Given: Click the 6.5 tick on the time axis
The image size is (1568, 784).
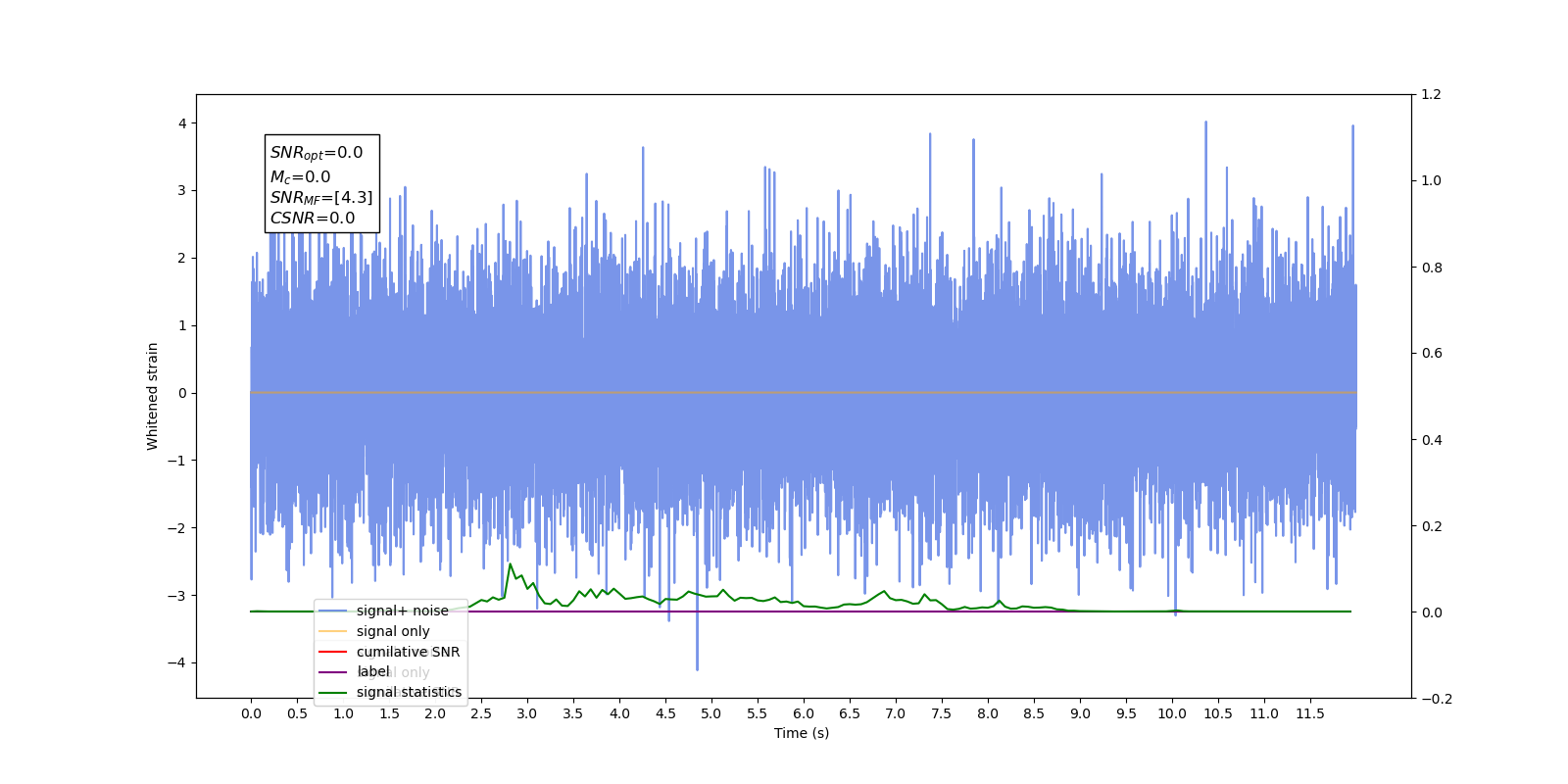Looking at the screenshot, I should (x=850, y=713).
